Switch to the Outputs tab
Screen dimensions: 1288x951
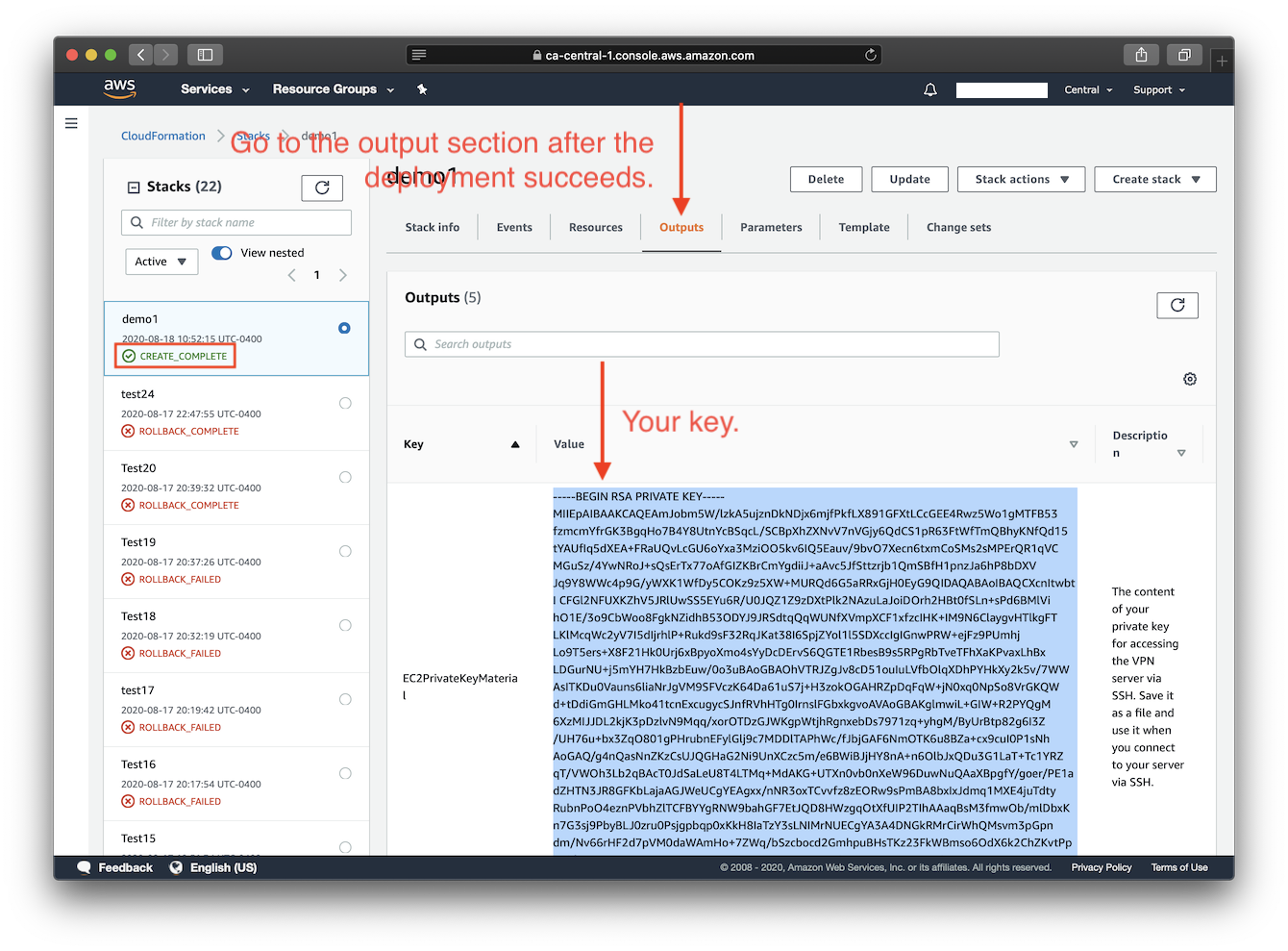681,228
